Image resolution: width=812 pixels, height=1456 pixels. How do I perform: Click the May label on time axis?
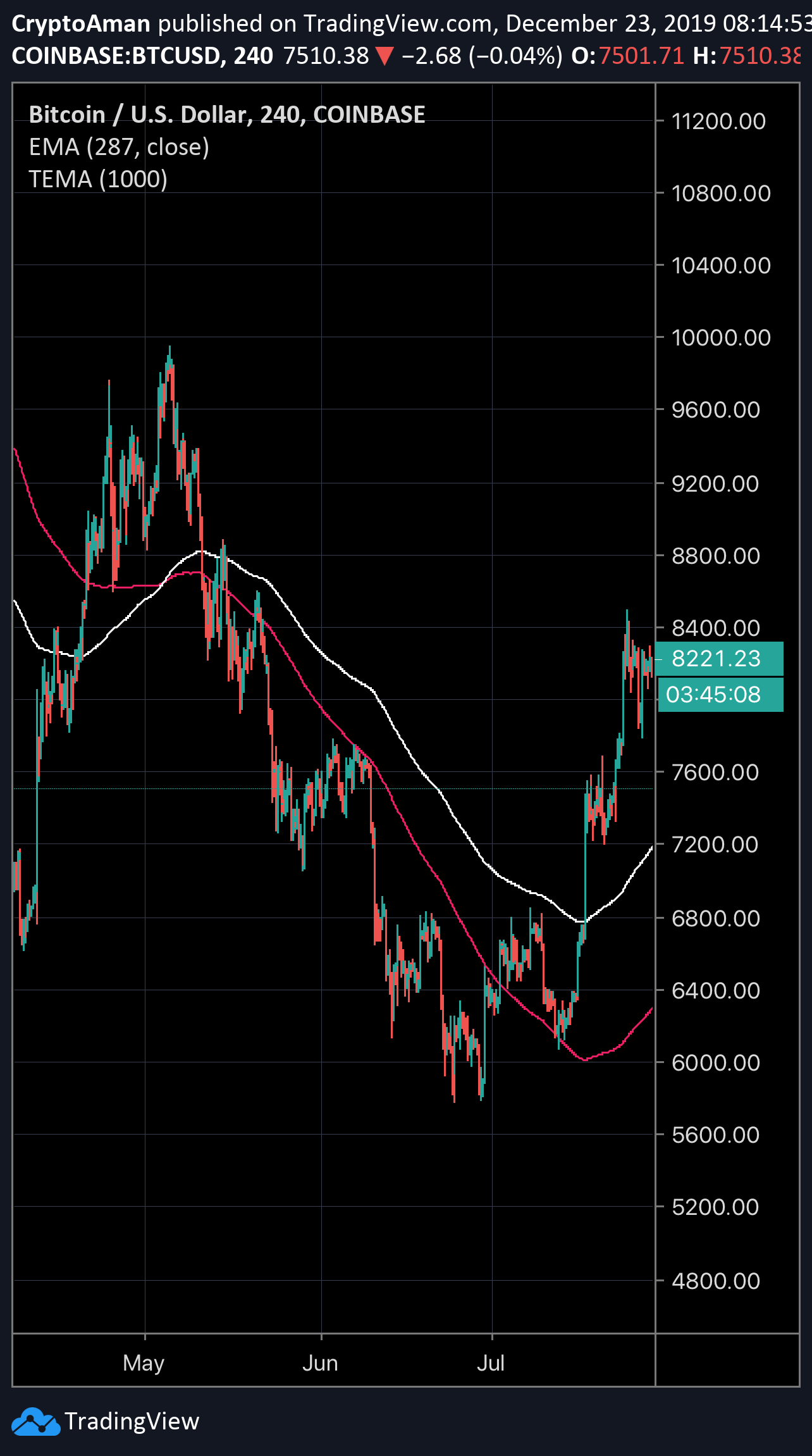pyautogui.click(x=144, y=1362)
